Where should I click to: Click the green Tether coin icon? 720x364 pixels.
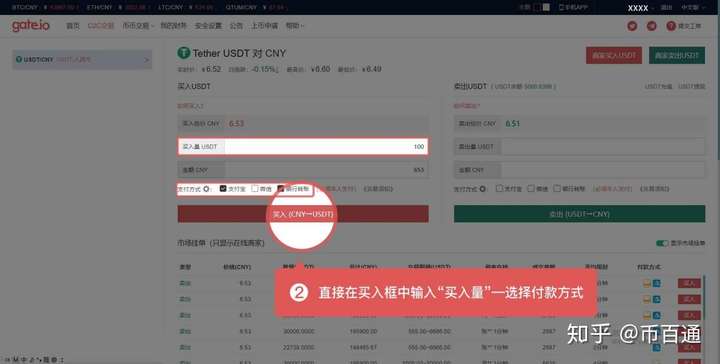pyautogui.click(x=184, y=53)
